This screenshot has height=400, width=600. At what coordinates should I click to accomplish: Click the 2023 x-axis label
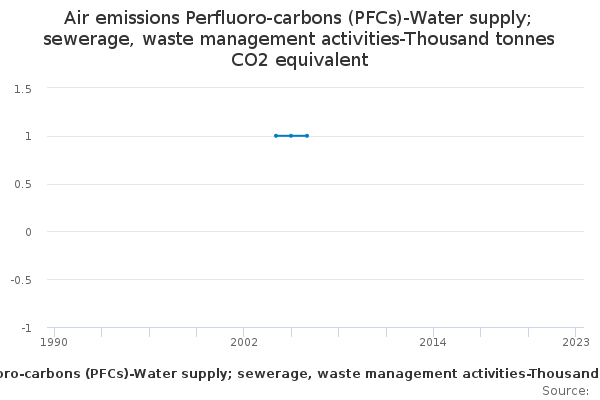(575, 342)
